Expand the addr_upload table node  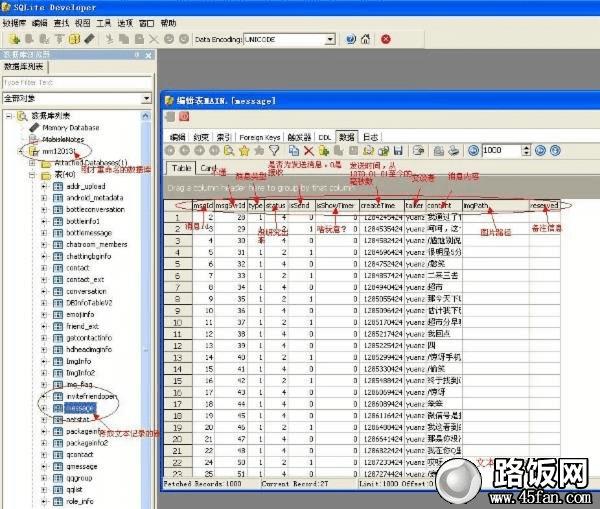tap(44, 186)
